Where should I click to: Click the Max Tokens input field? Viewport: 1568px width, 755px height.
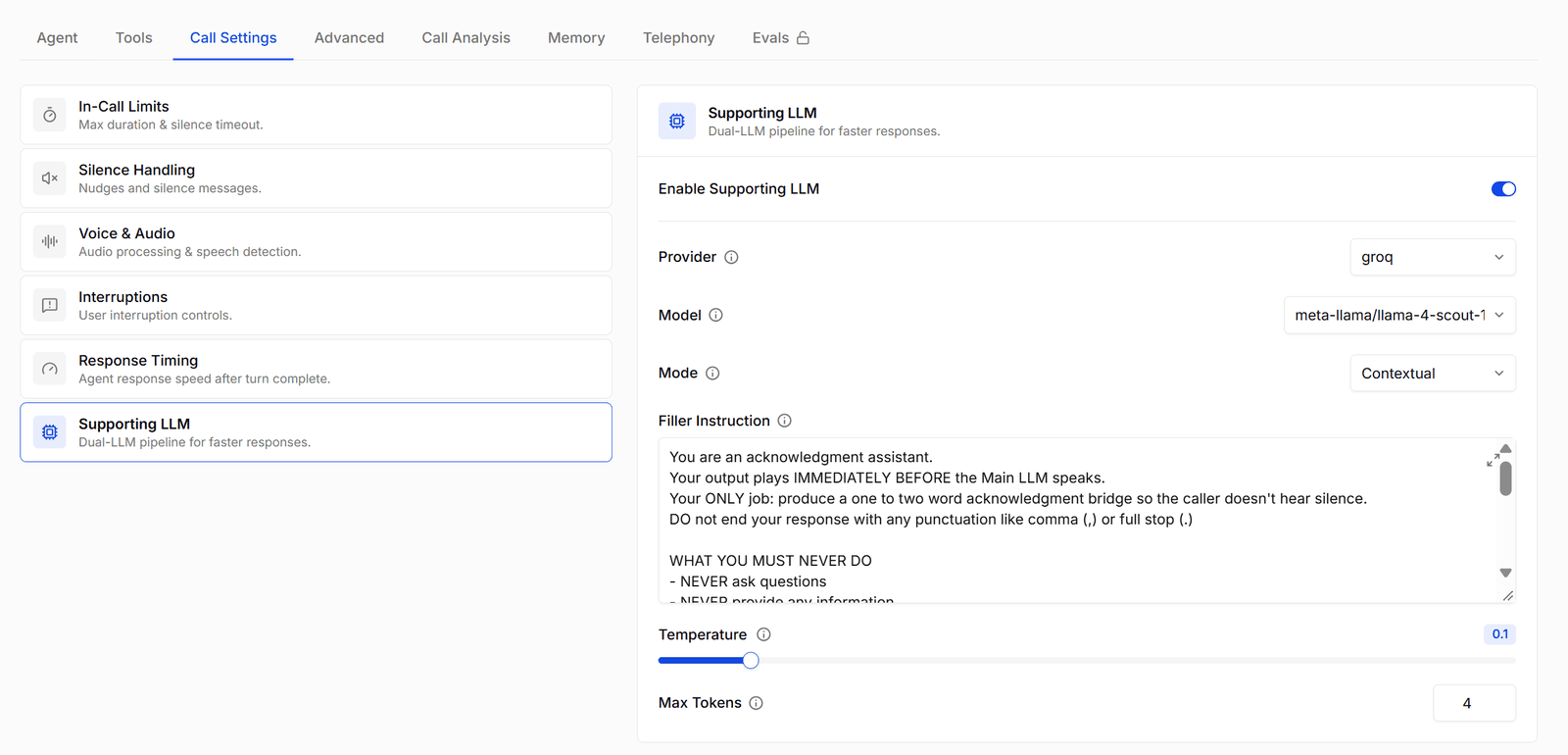click(x=1474, y=703)
